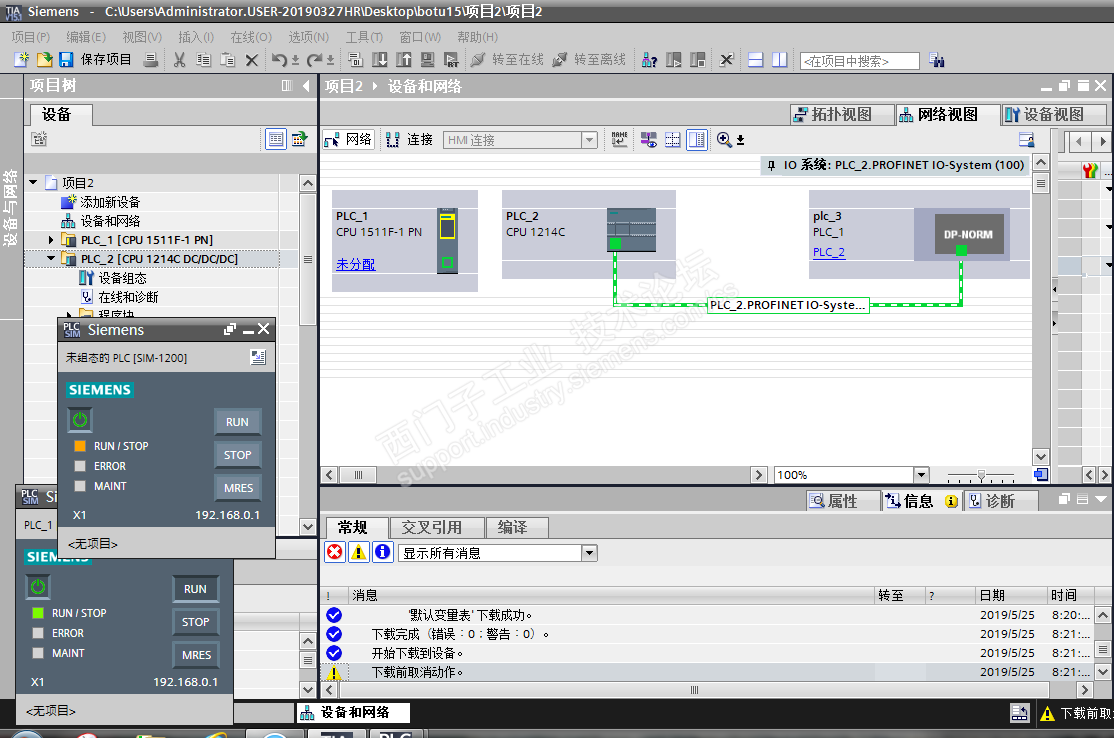Screen dimensions: 1114x738
Task: Split the editor space vertically
Action: coord(779,60)
